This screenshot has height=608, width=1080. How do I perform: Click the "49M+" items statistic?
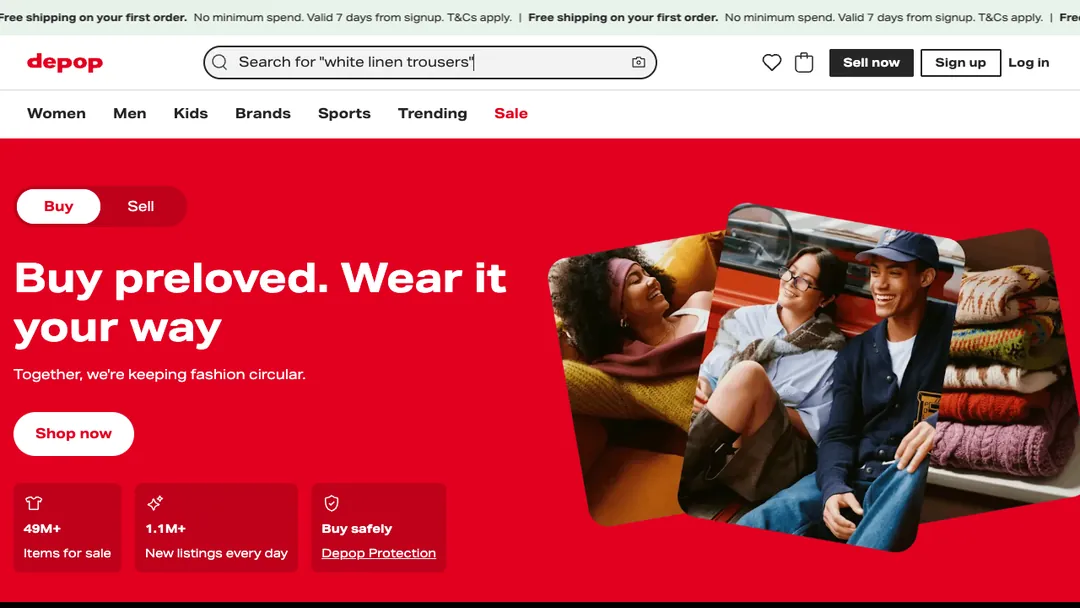(x=42, y=529)
